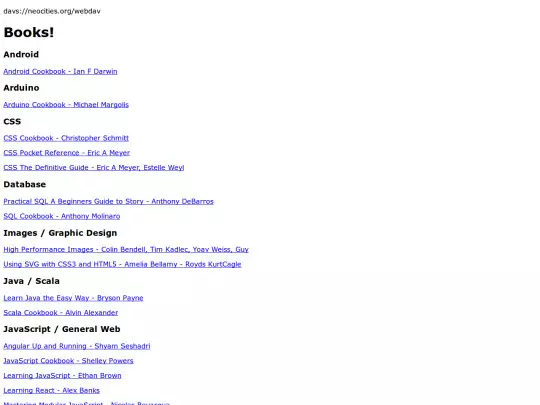This screenshot has width=540, height=405.
Task: Click the JavaScript / General Web heading
Action: coord(62,329)
